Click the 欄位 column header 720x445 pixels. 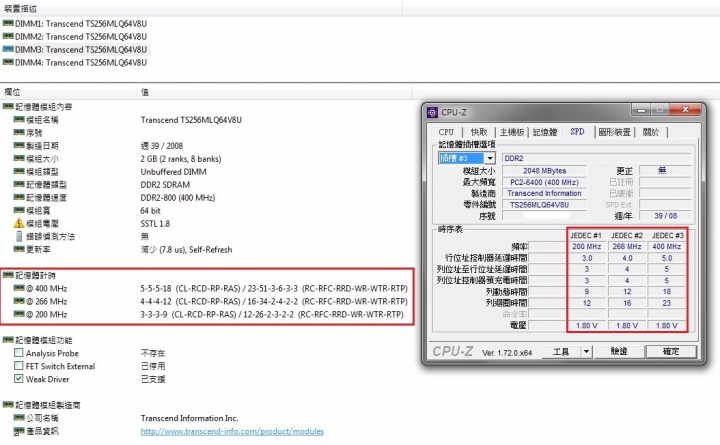click(x=68, y=92)
